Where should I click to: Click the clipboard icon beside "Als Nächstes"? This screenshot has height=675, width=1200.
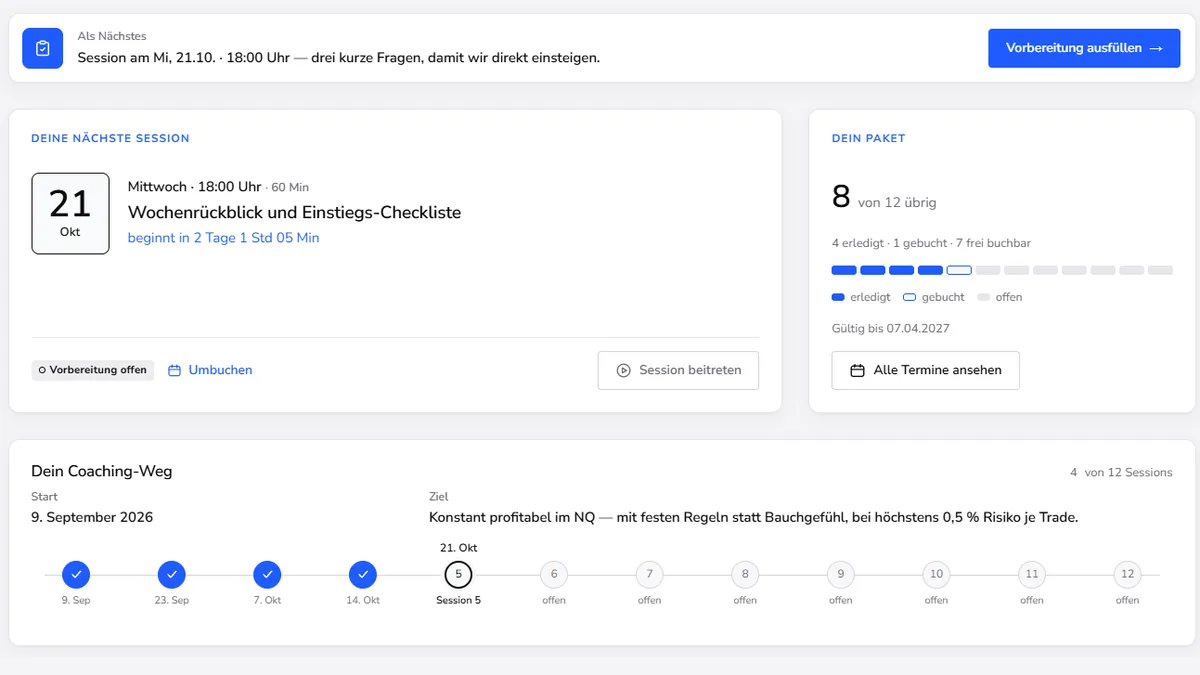tap(43, 48)
